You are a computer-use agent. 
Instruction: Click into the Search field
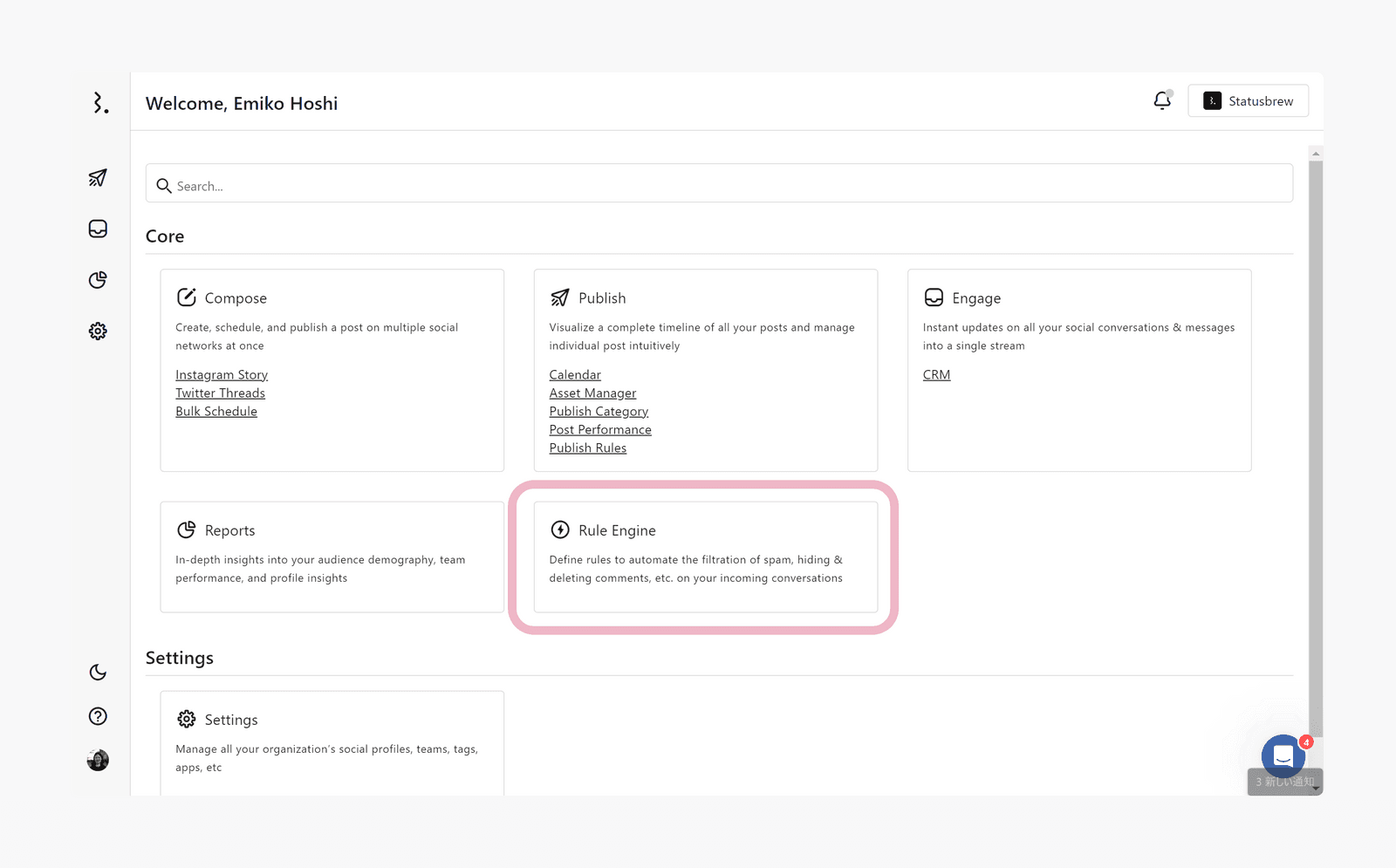tap(719, 186)
